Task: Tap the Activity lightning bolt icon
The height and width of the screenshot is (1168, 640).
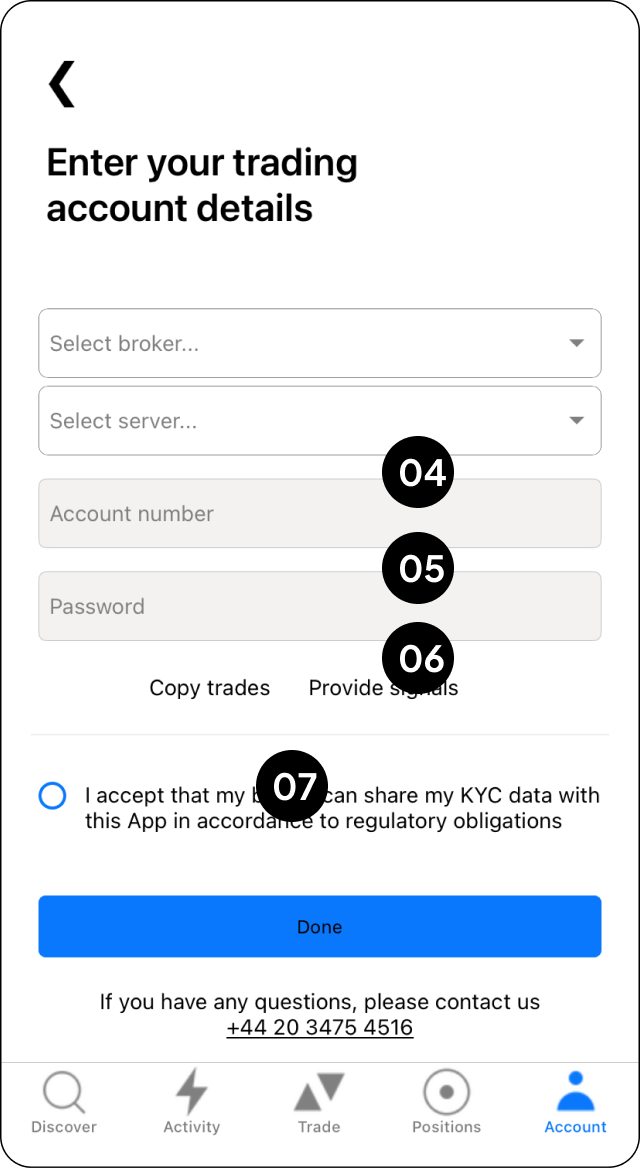Action: (191, 1092)
